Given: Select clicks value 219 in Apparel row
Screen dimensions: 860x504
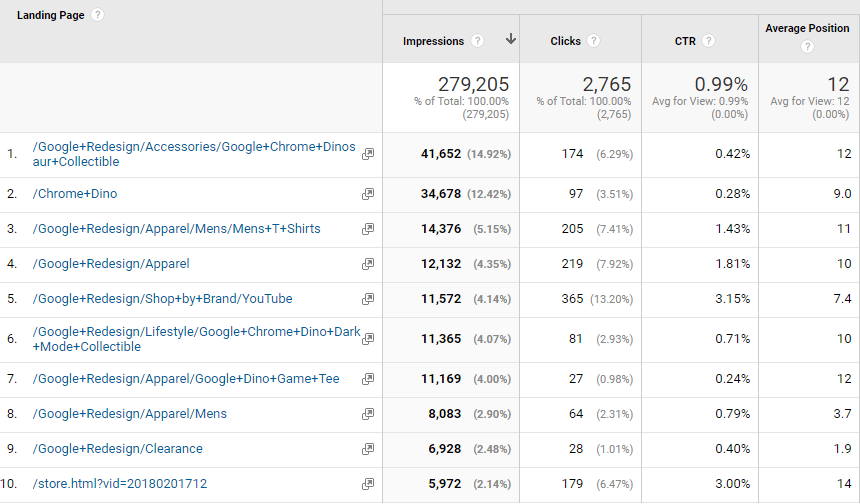Looking at the screenshot, I should (x=572, y=264).
